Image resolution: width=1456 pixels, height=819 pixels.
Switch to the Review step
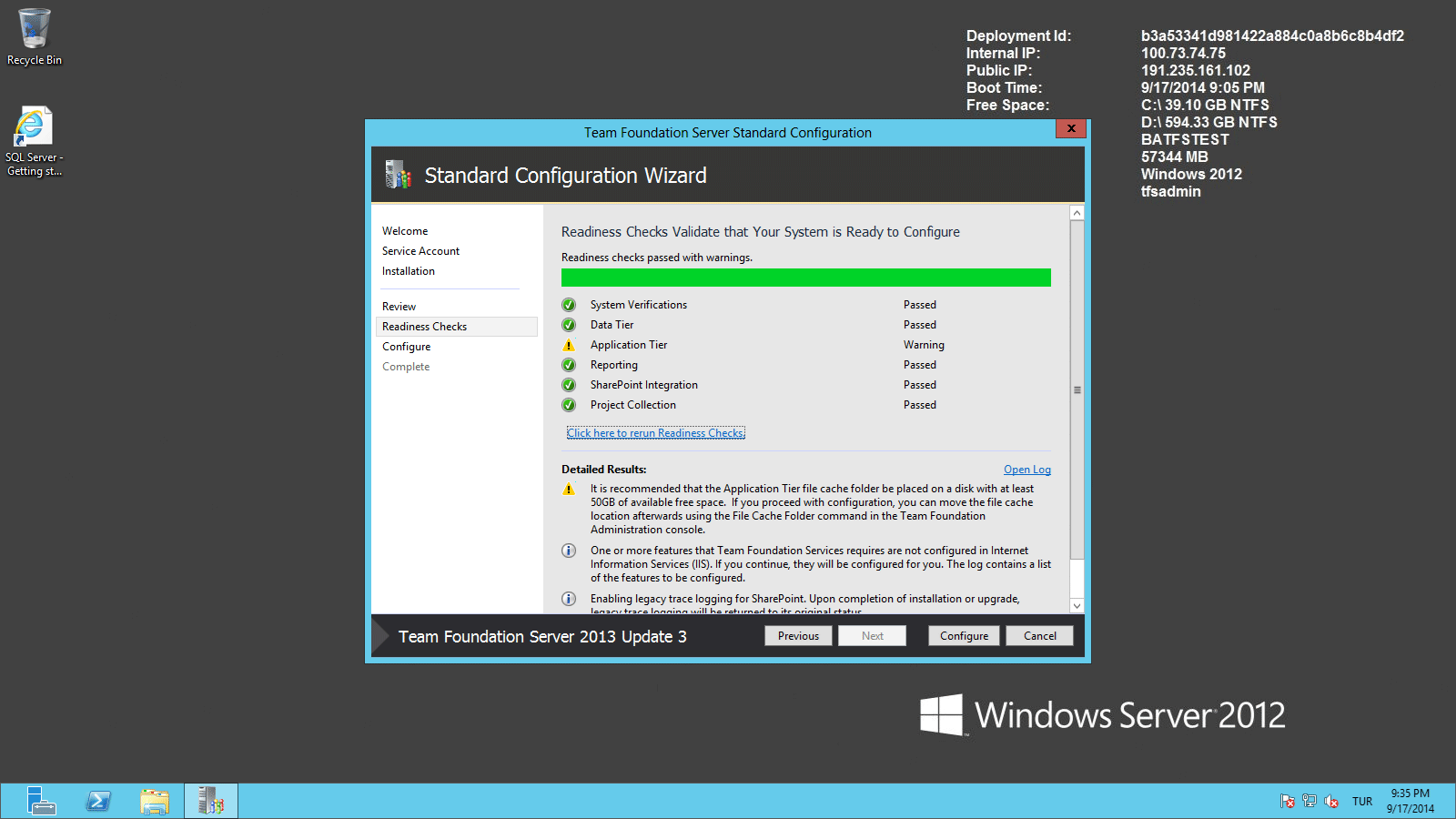pyautogui.click(x=399, y=306)
